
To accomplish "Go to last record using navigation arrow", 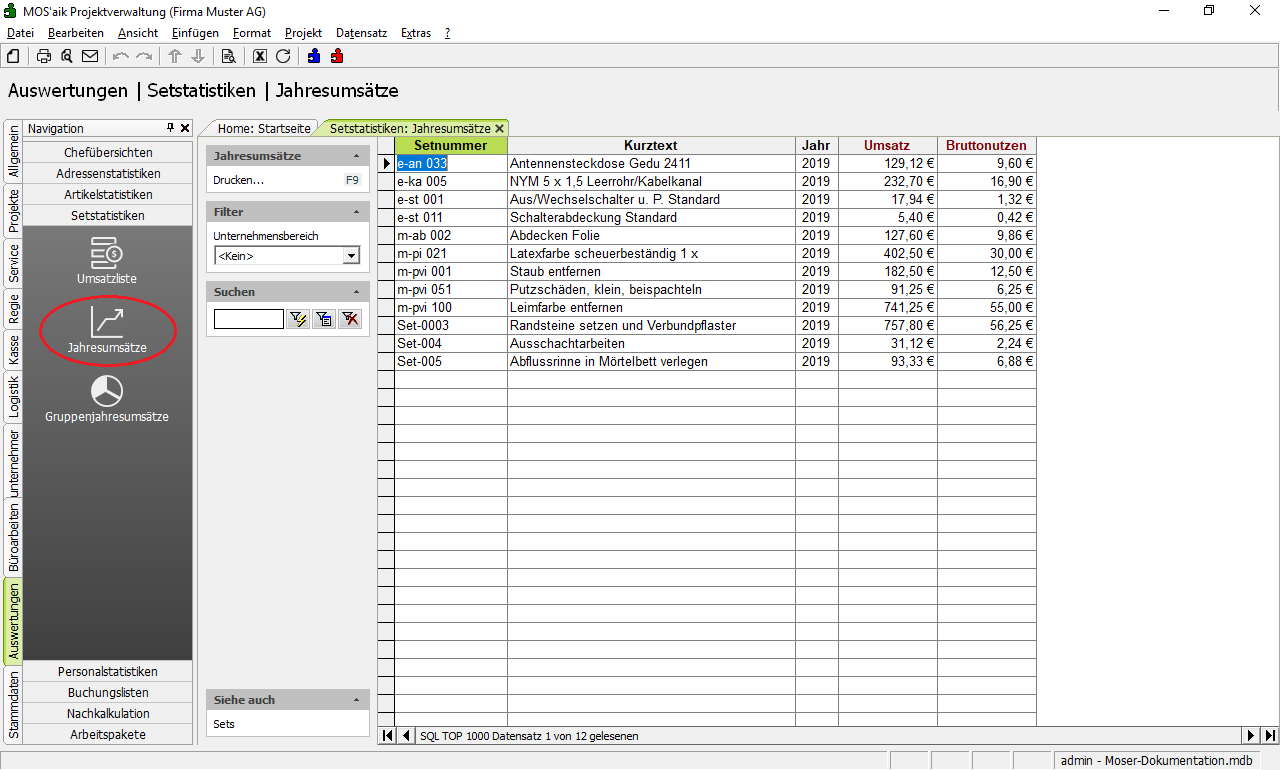I will point(1270,736).
